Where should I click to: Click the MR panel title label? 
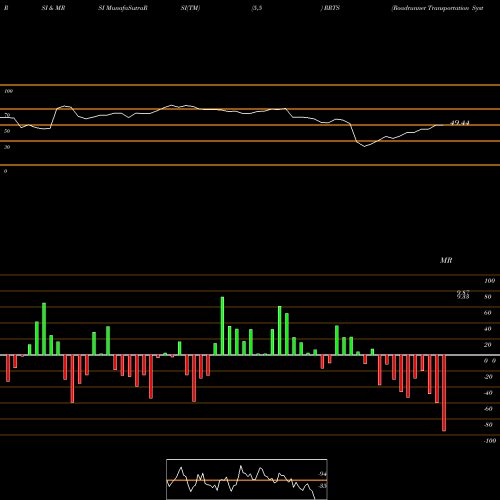point(446,260)
